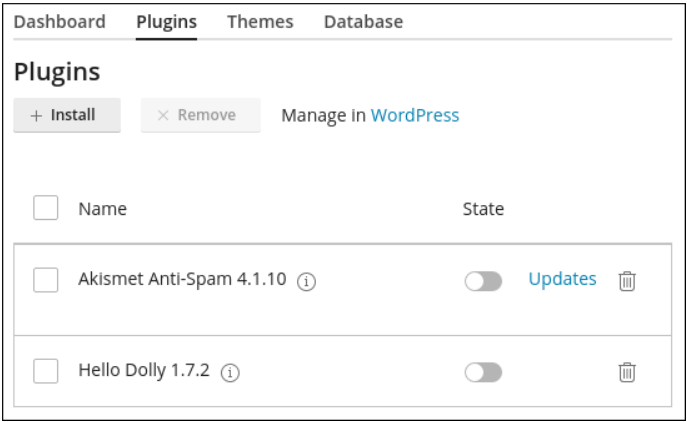Screen dimensions: 687x422
Task: Switch to the Dashboard tab
Action: pyautogui.click(x=59, y=21)
